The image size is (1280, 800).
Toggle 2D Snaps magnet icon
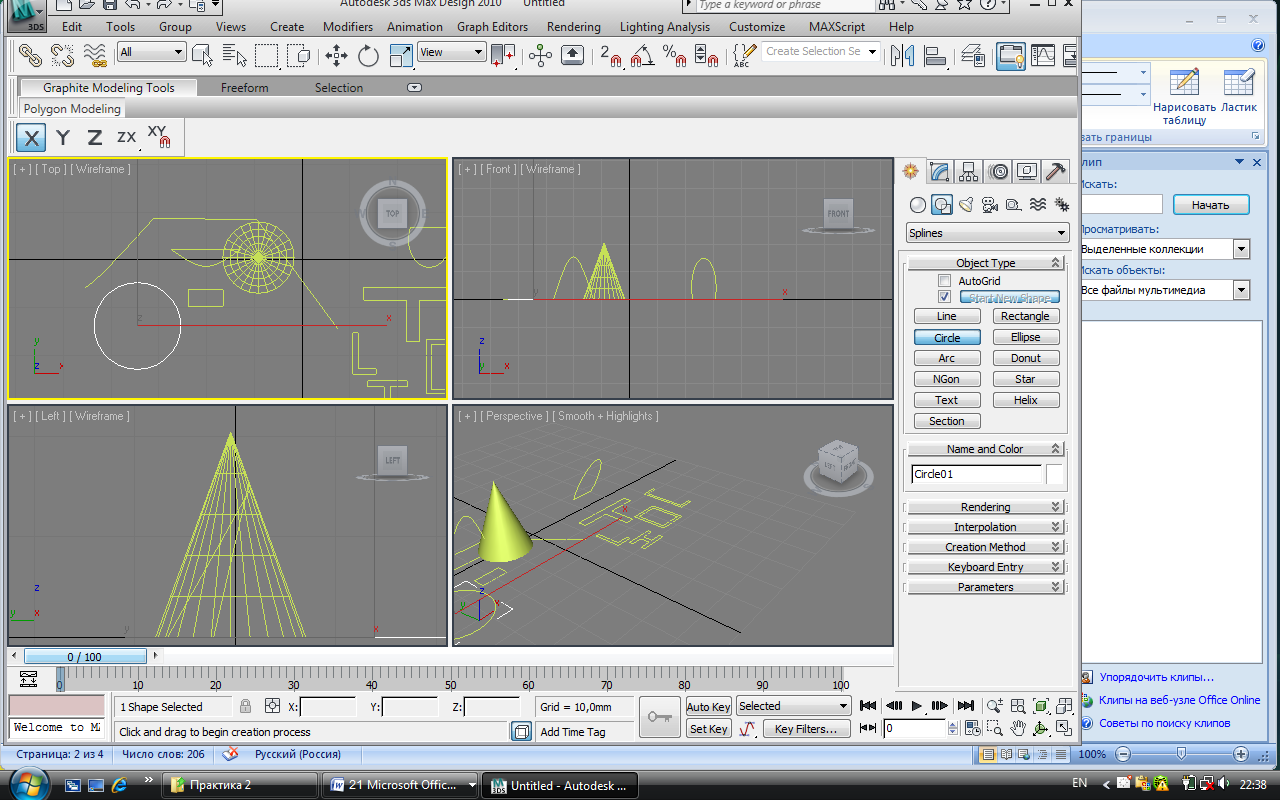(x=610, y=55)
